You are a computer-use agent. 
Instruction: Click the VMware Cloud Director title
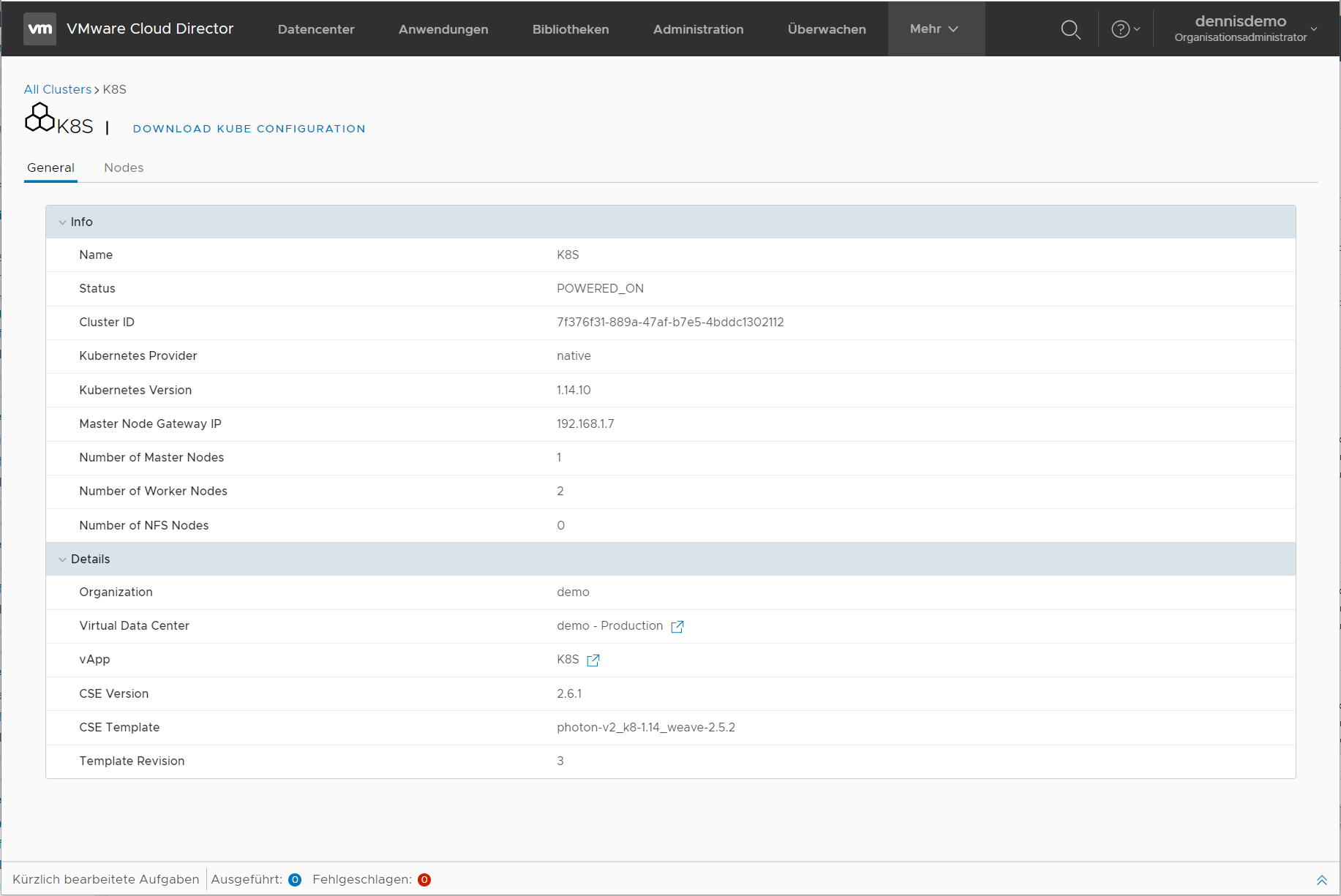(x=150, y=29)
